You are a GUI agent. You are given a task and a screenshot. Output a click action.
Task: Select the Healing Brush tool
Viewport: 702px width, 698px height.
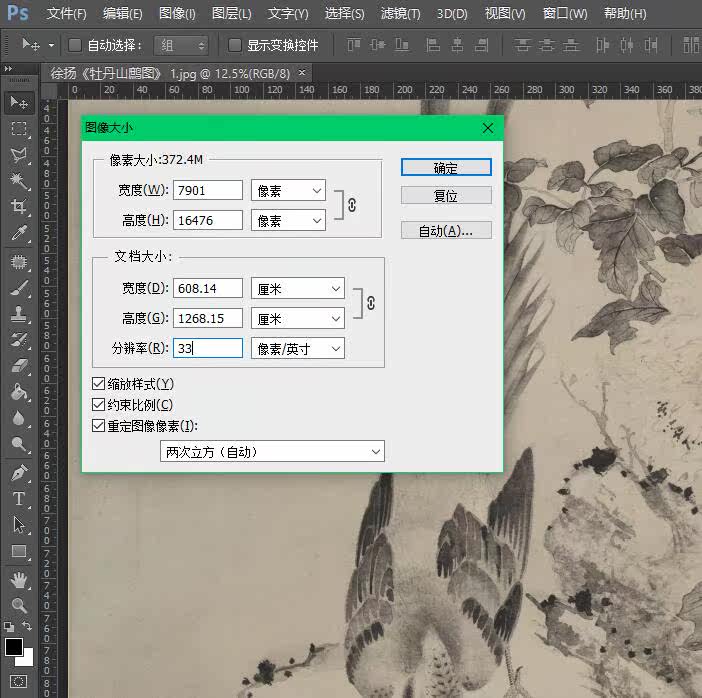tap(19, 261)
